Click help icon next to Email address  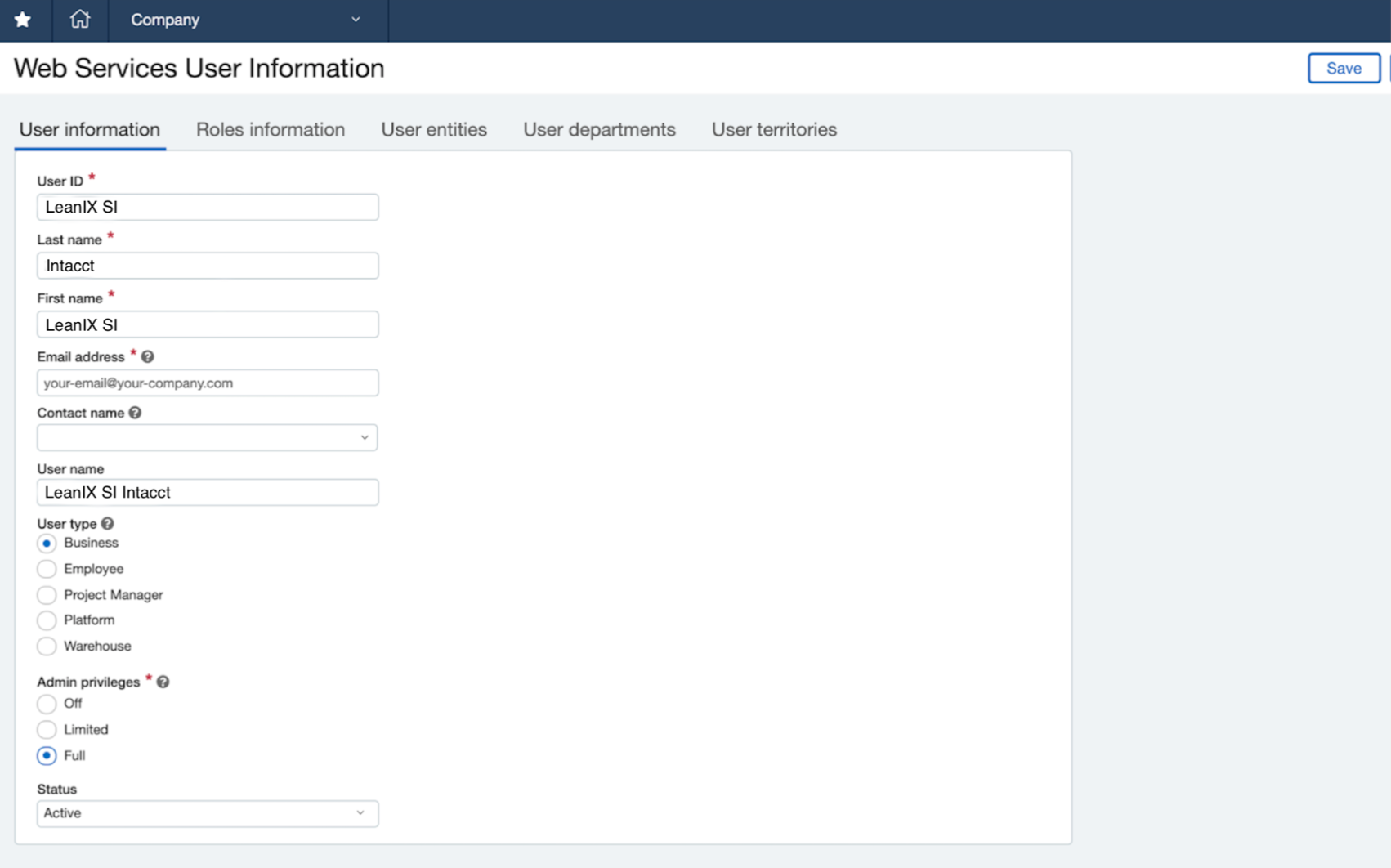point(147,357)
